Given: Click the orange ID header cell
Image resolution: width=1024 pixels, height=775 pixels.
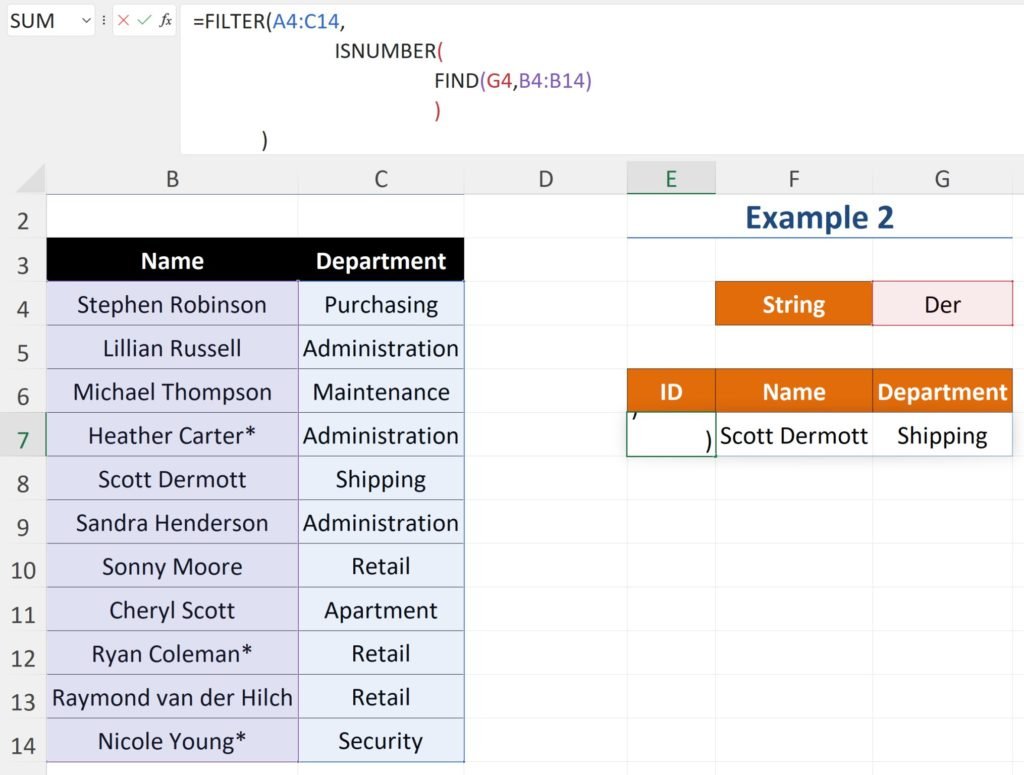Looking at the screenshot, I should (671, 392).
